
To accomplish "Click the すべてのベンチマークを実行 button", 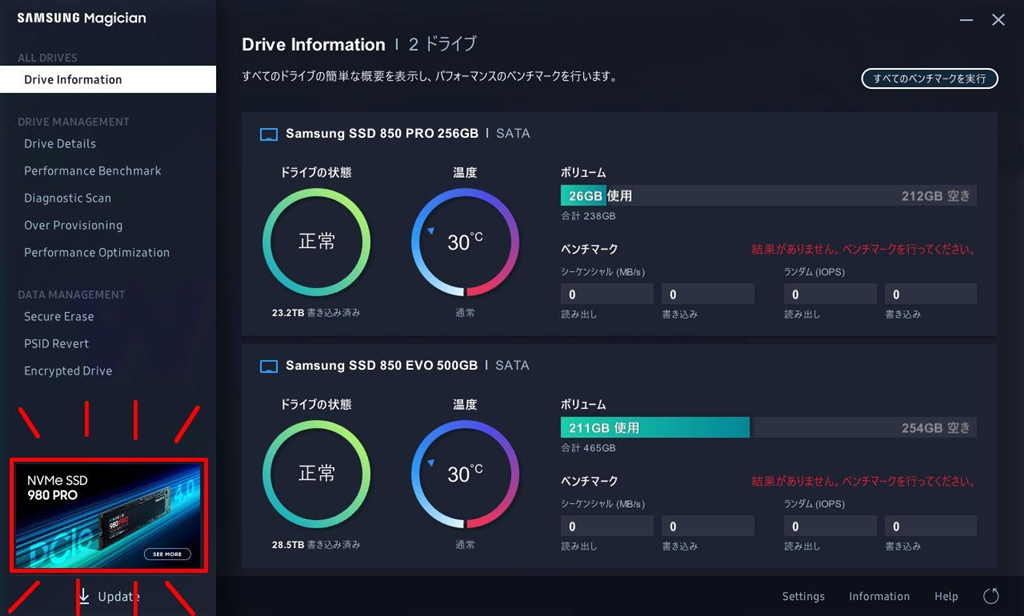I will coord(929,78).
